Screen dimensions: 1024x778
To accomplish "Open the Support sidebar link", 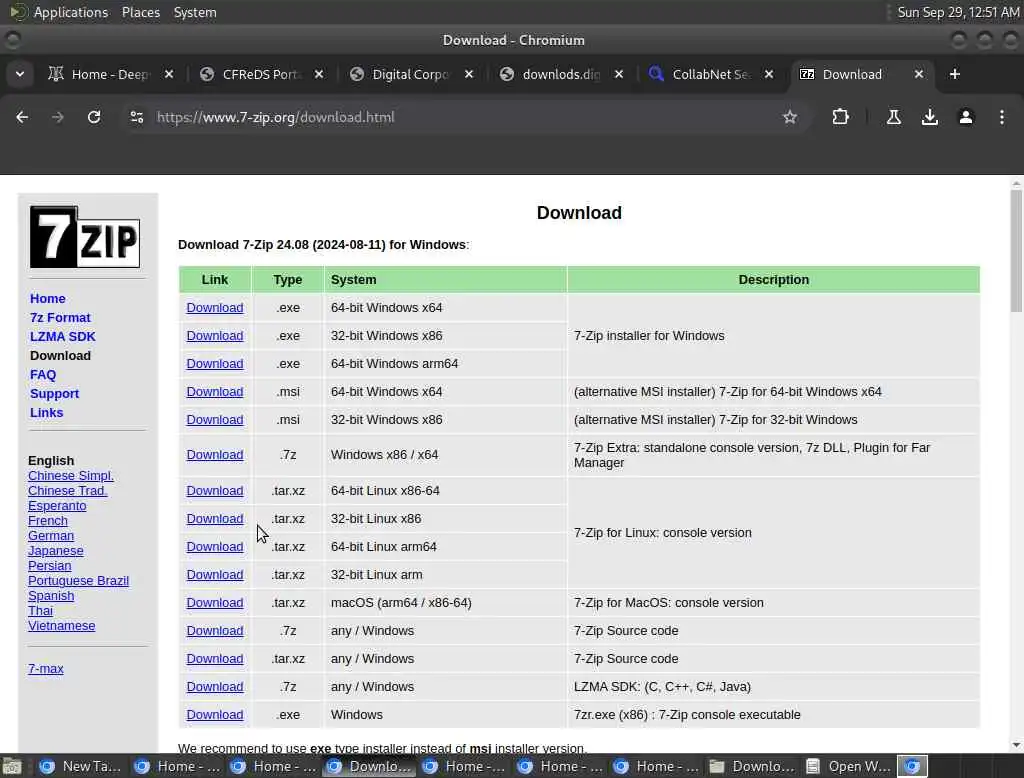I will (x=54, y=393).
